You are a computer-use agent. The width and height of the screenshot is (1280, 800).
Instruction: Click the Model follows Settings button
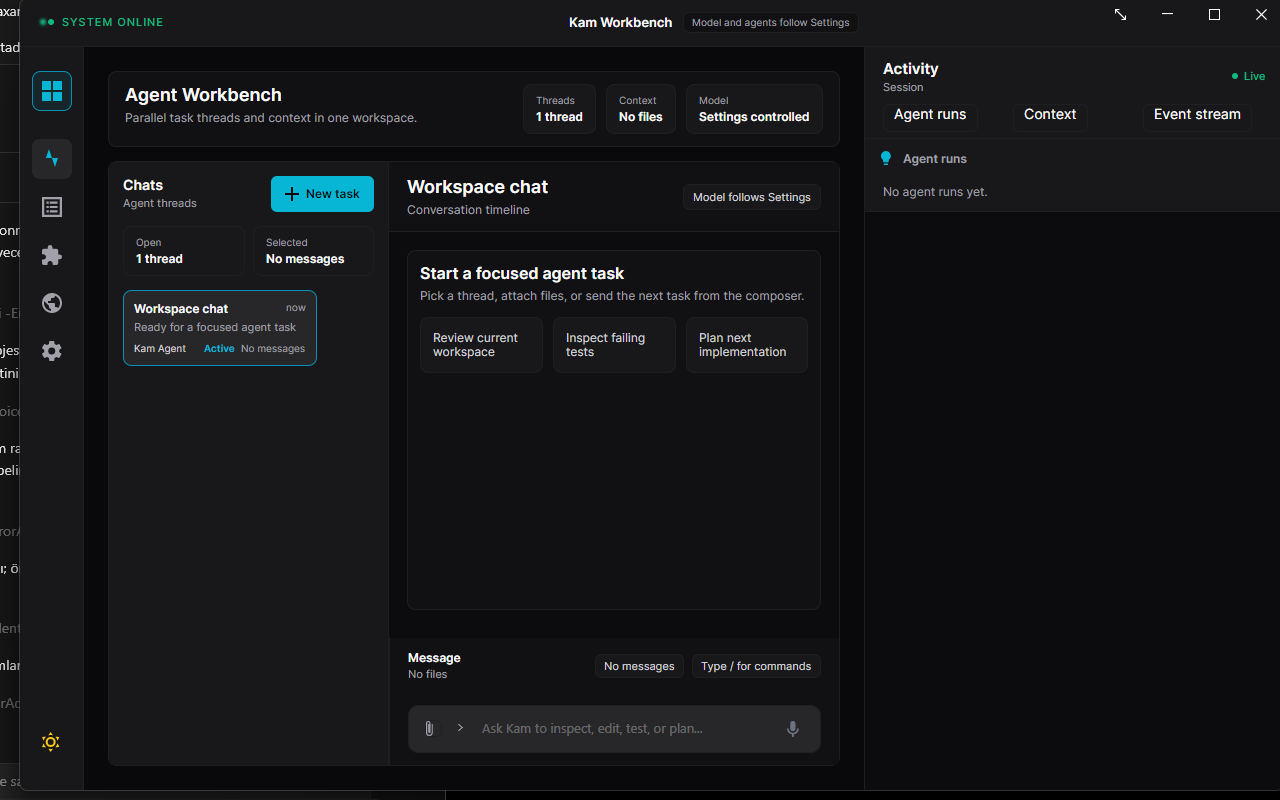(x=752, y=197)
